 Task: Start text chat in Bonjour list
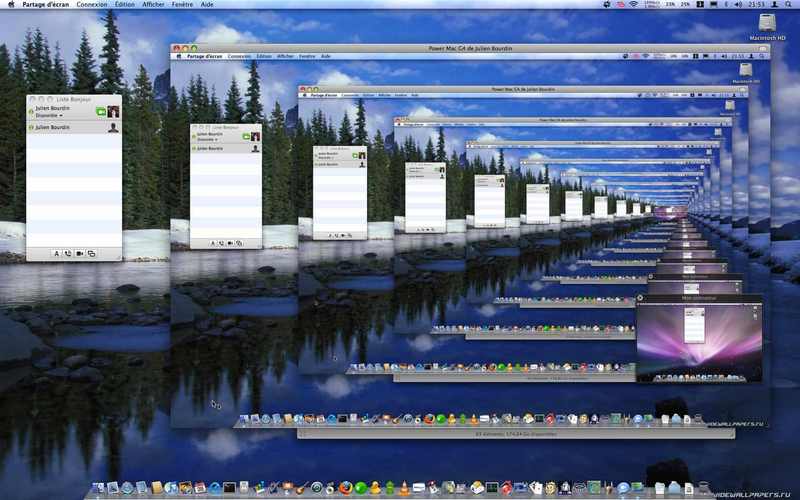pyautogui.click(x=56, y=254)
